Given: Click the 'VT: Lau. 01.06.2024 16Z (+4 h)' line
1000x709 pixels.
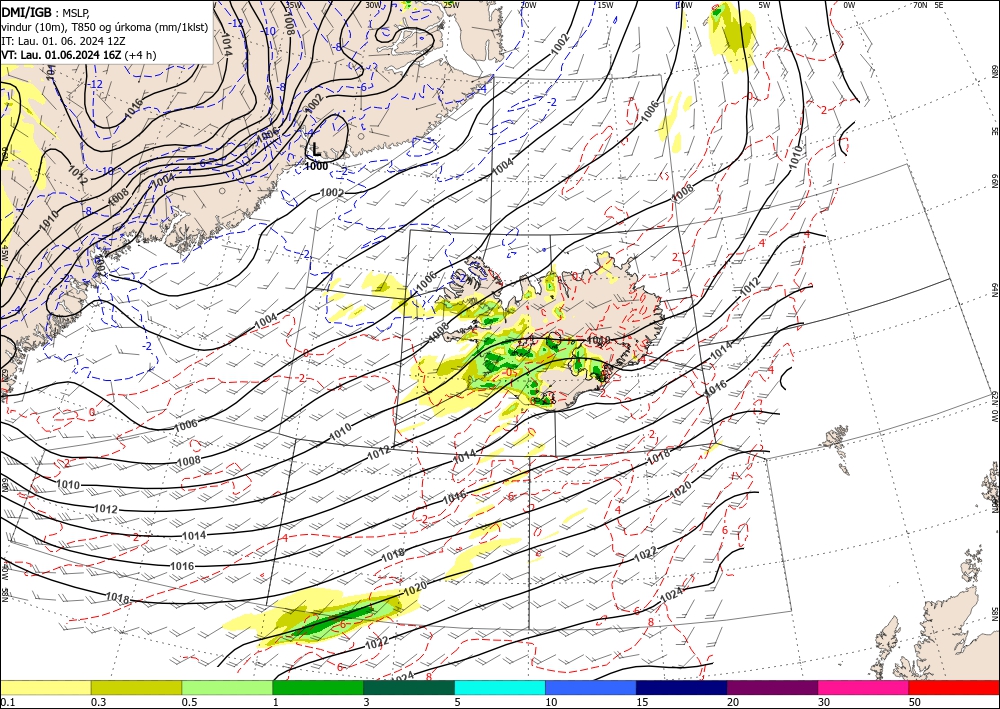Looking at the screenshot, I should [x=78, y=55].
